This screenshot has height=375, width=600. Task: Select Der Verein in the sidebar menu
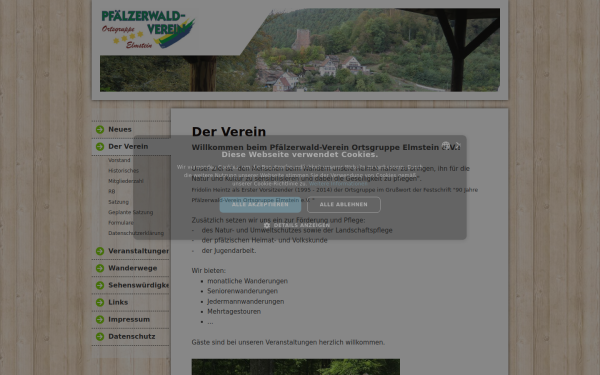tap(128, 147)
